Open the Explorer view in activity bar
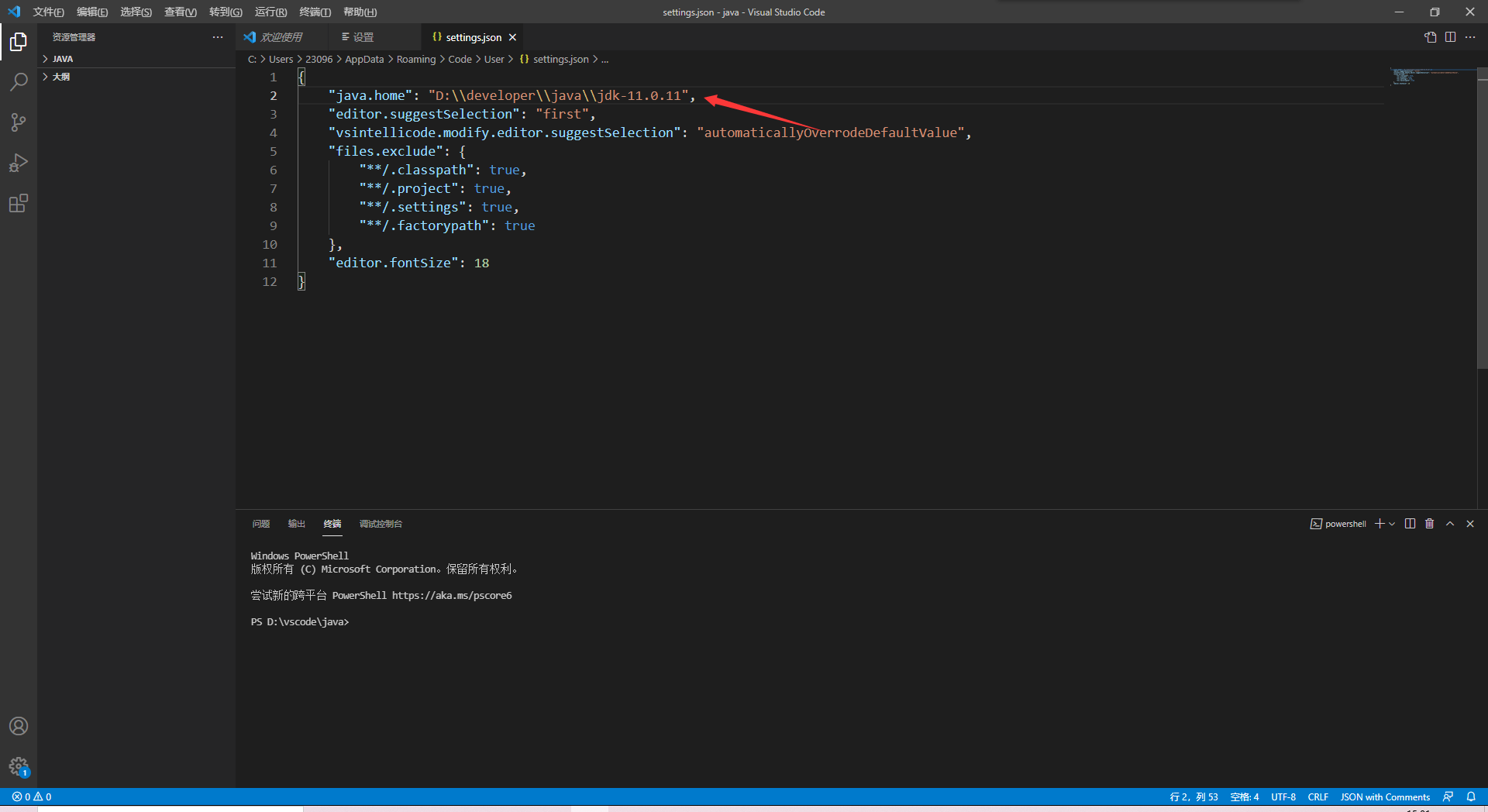Viewport: 1488px width, 812px height. tap(19, 42)
